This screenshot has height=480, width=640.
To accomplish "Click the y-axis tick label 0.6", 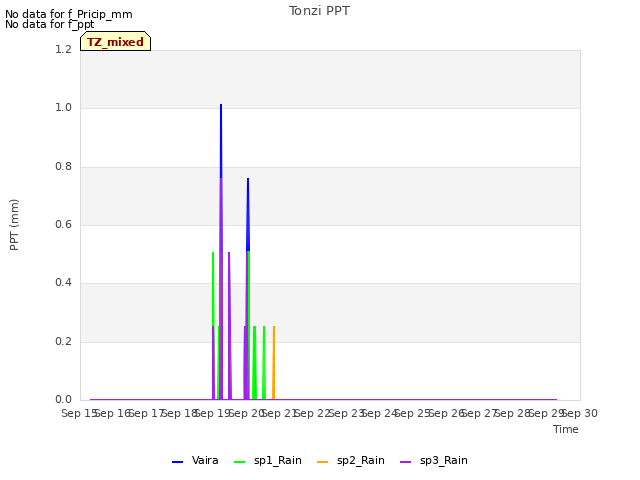I will [64, 224].
